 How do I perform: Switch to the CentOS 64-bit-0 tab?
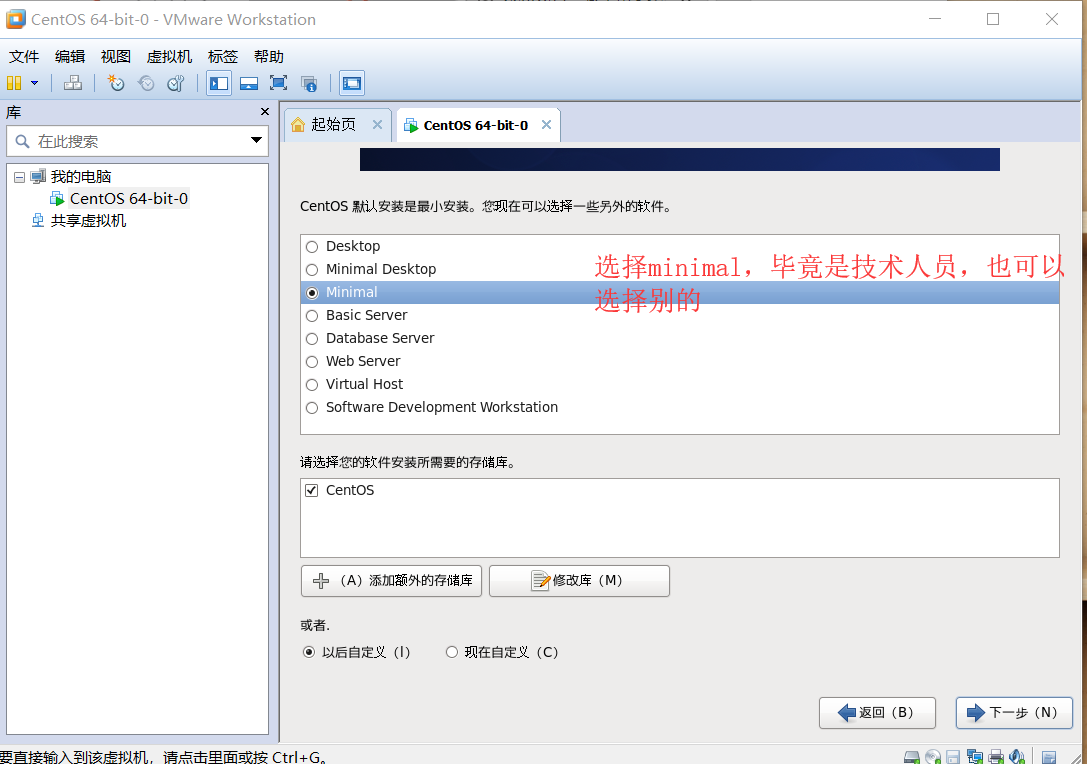pyautogui.click(x=478, y=125)
